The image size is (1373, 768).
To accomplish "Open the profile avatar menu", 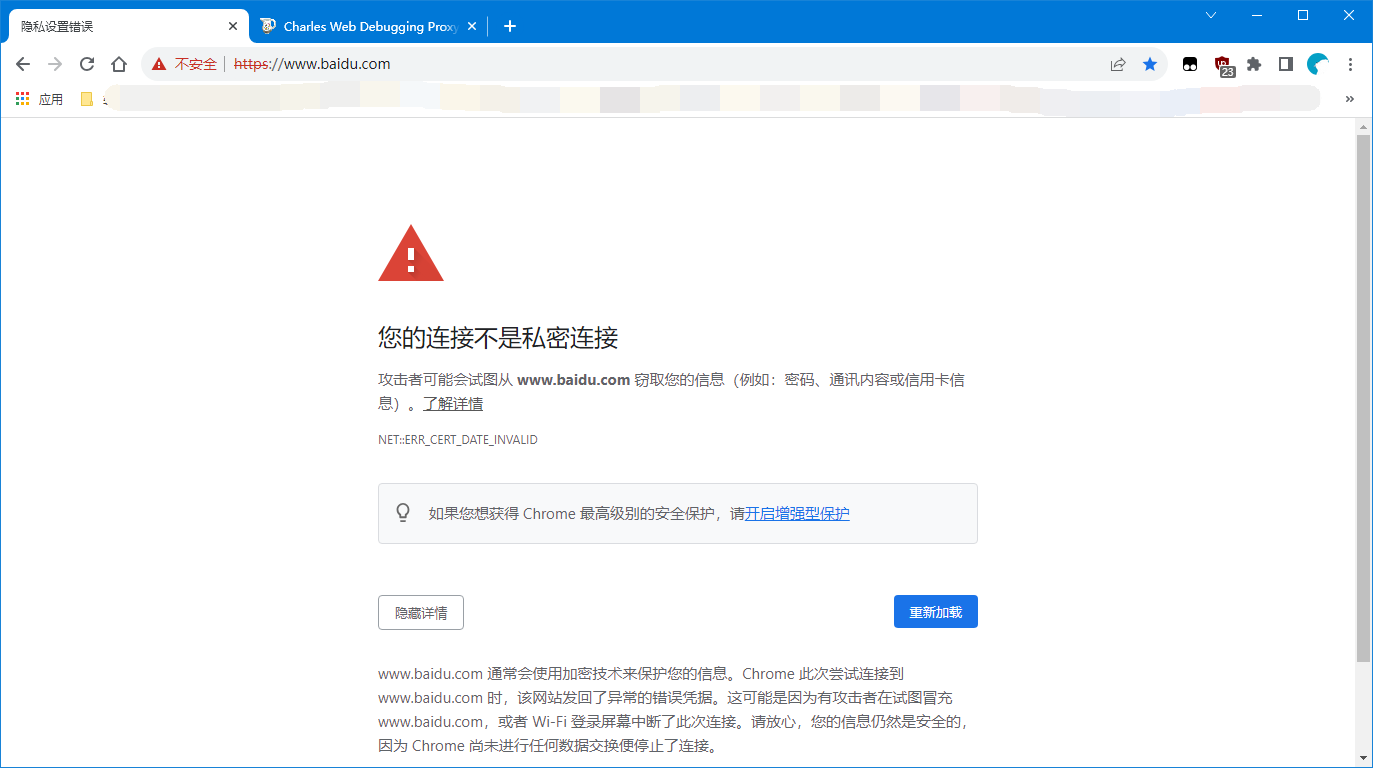I will pos(1318,64).
